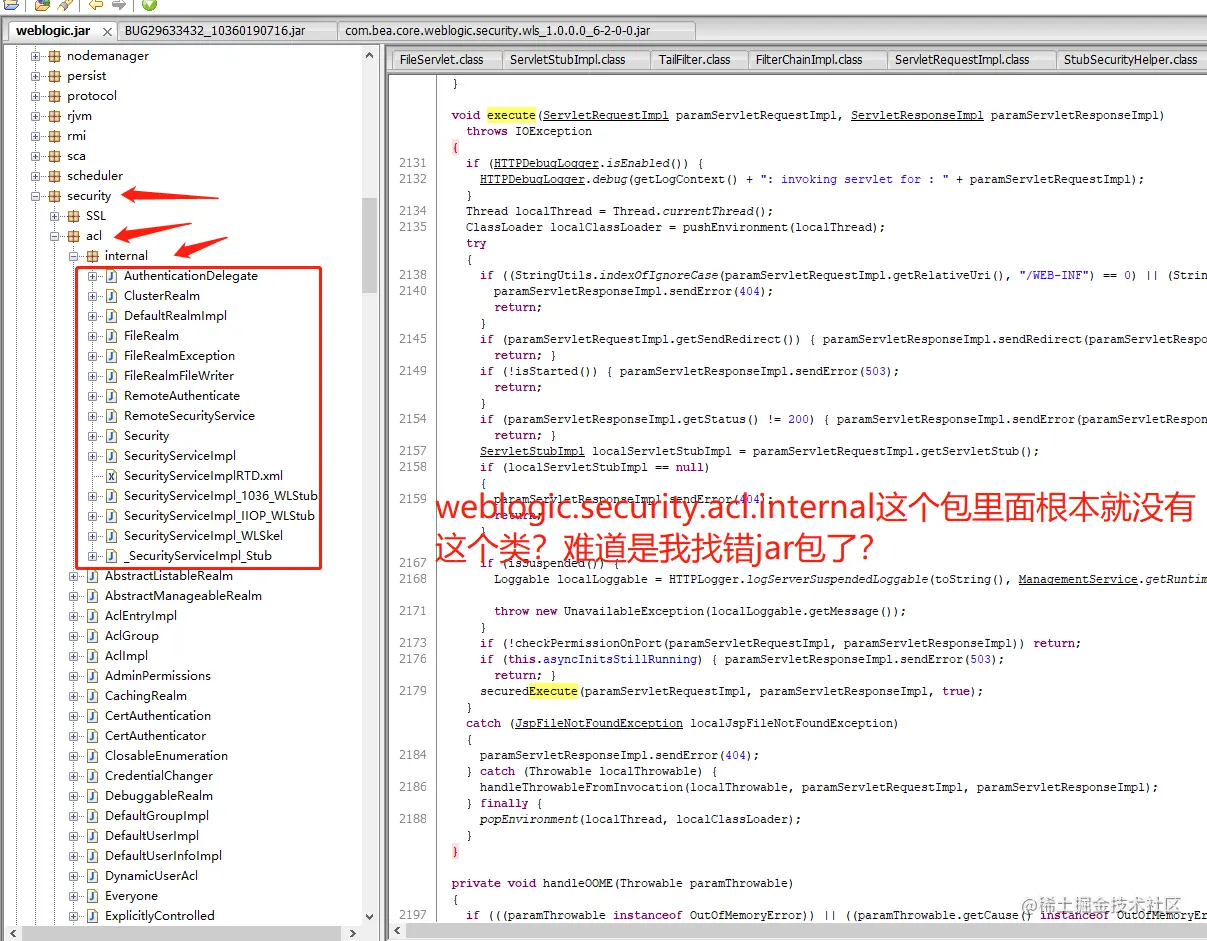Expand the rmi package node
The width and height of the screenshot is (1207, 941).
pyautogui.click(x=36, y=136)
